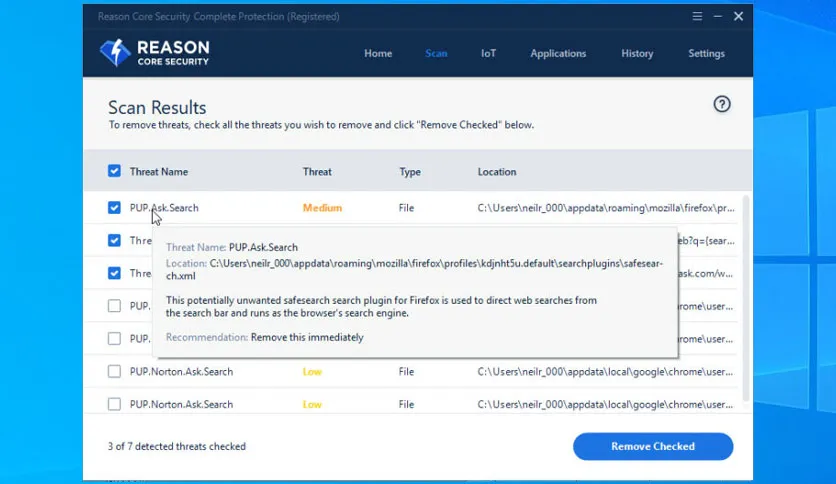Close the Reason Core Security window

click(x=738, y=16)
